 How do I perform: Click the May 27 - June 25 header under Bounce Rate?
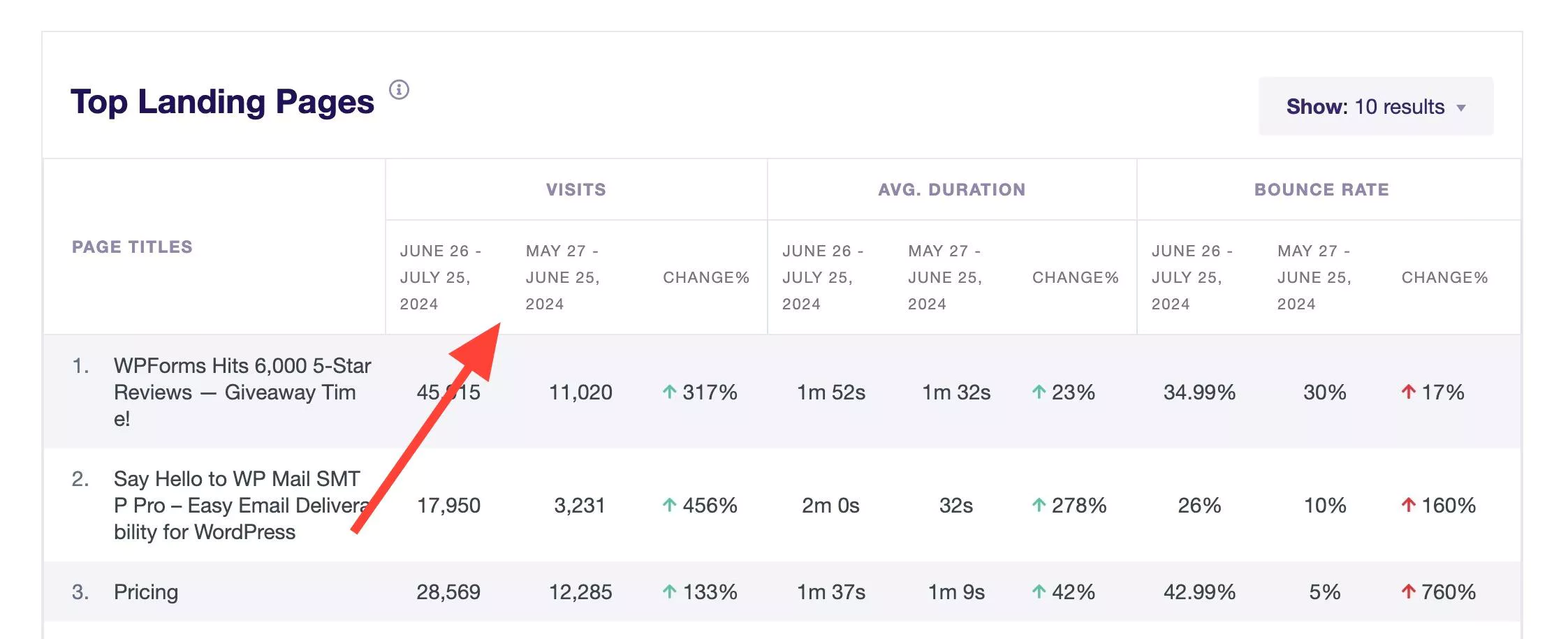click(x=1314, y=277)
